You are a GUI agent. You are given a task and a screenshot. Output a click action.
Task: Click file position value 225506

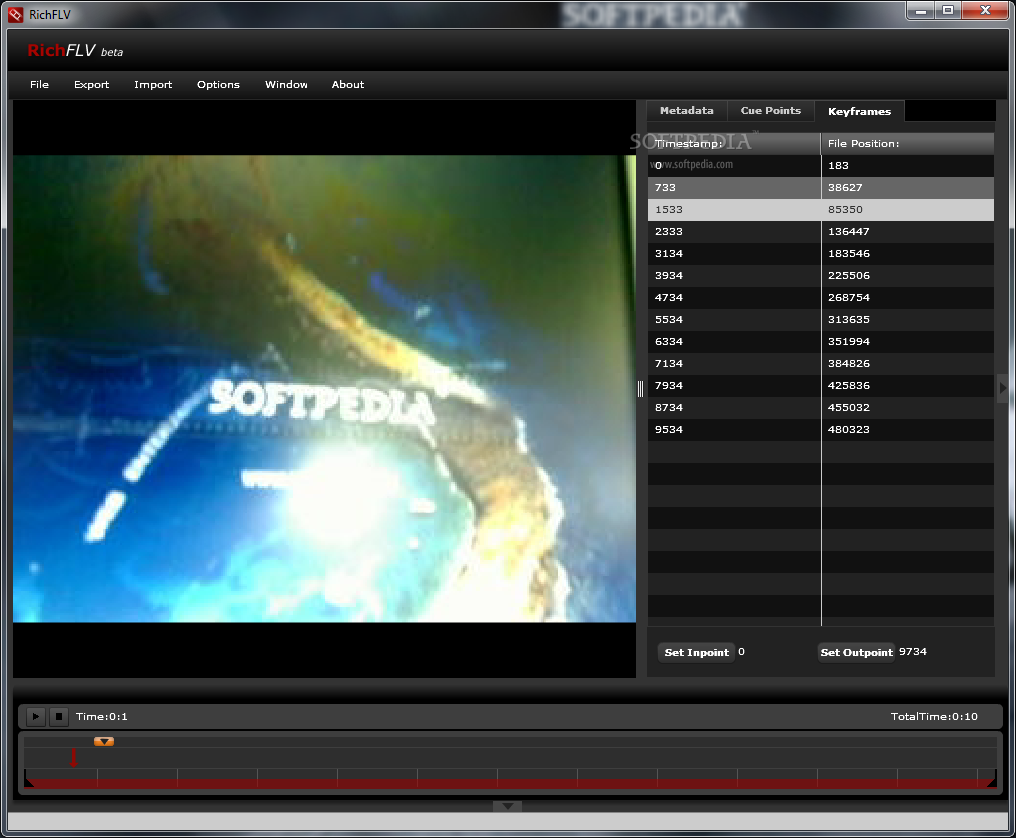tap(848, 275)
